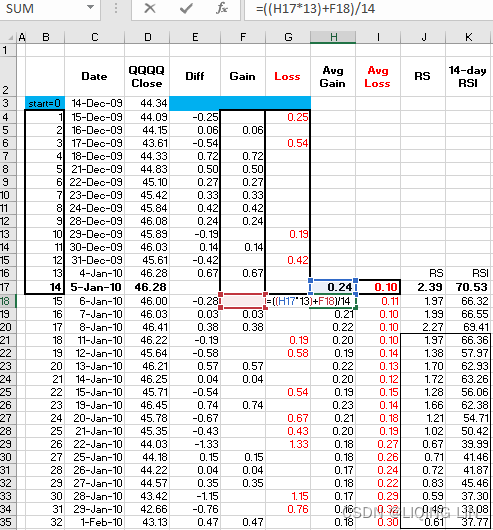Click bold date cell '5-Jan-10'
Image resolution: width=493 pixels, height=530 pixels.
pyautogui.click(x=94, y=287)
